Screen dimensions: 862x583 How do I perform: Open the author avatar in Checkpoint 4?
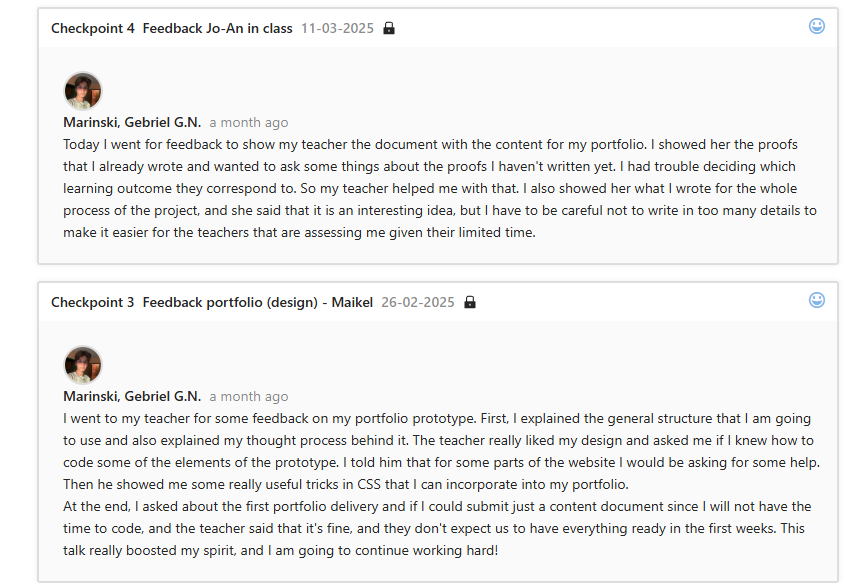tap(83, 91)
